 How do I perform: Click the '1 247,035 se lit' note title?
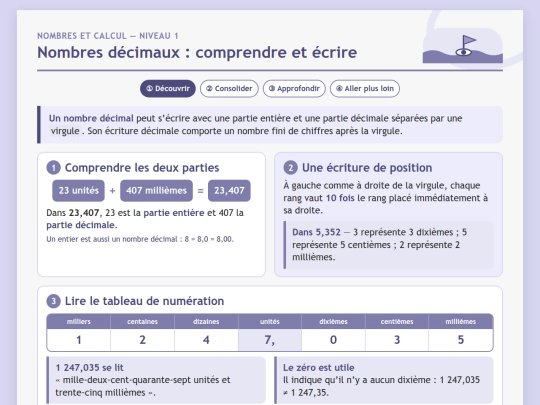(90, 367)
